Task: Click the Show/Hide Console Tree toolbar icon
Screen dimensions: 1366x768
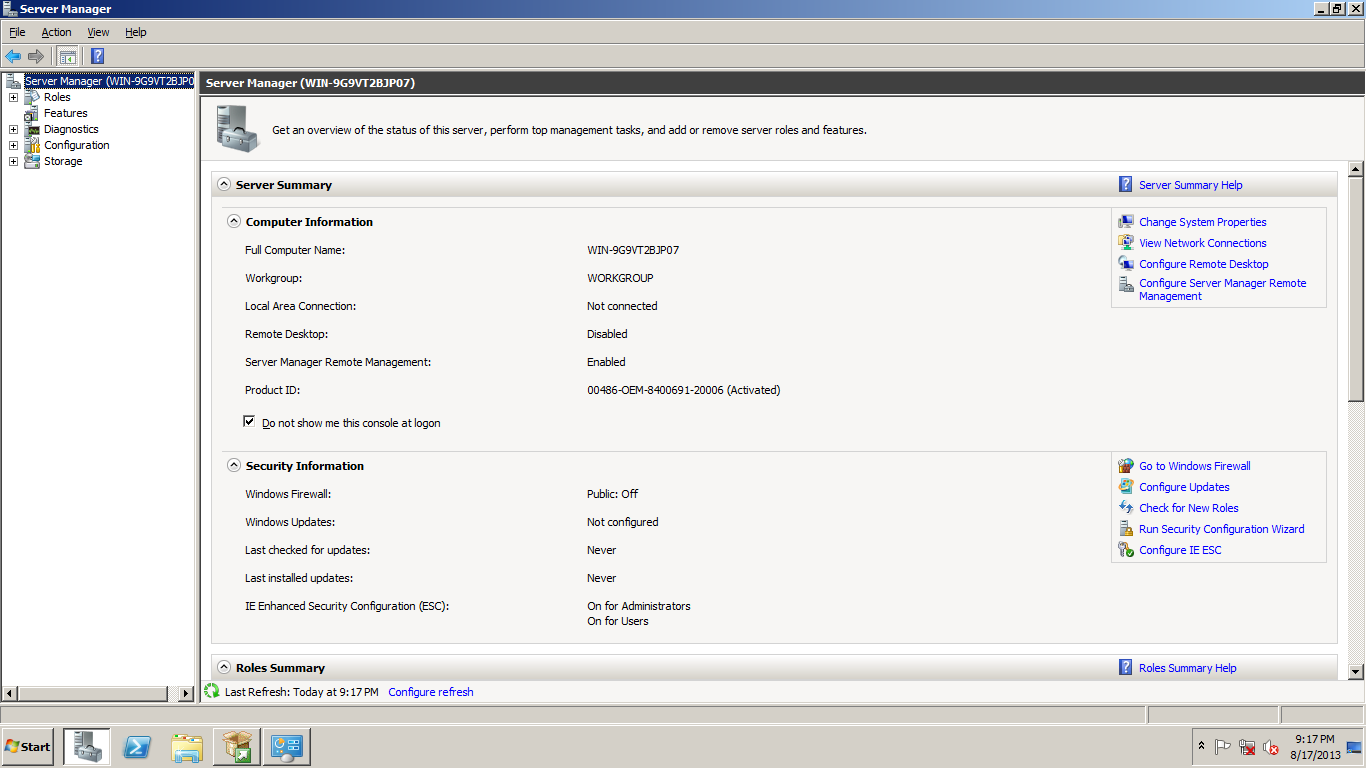Action: pos(67,56)
